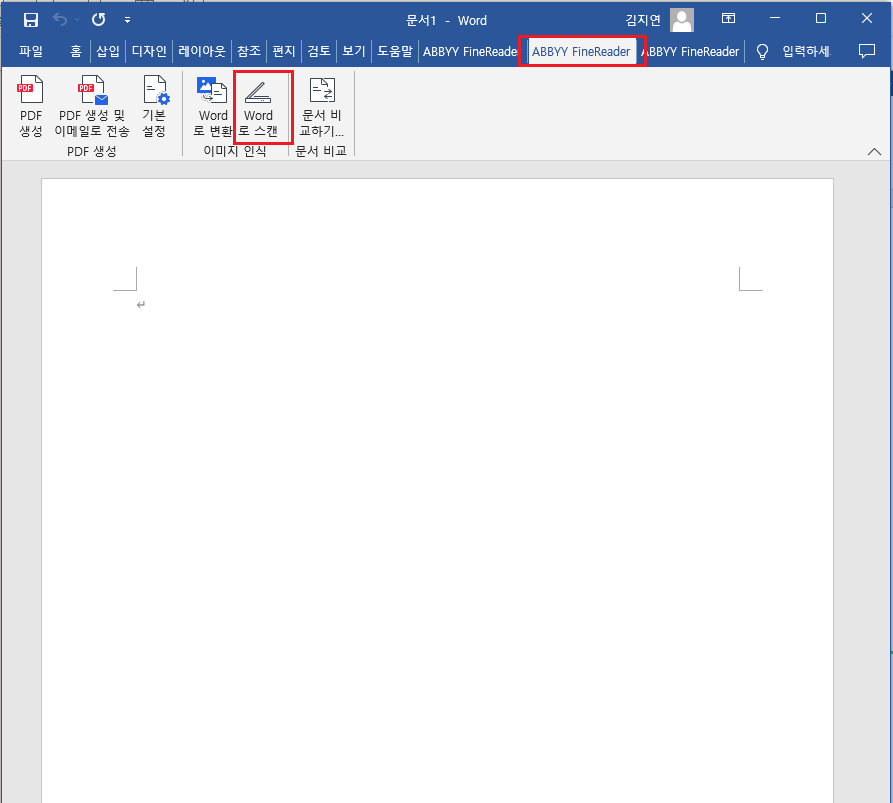Switch to the 레이아웃 tab

coord(202,51)
